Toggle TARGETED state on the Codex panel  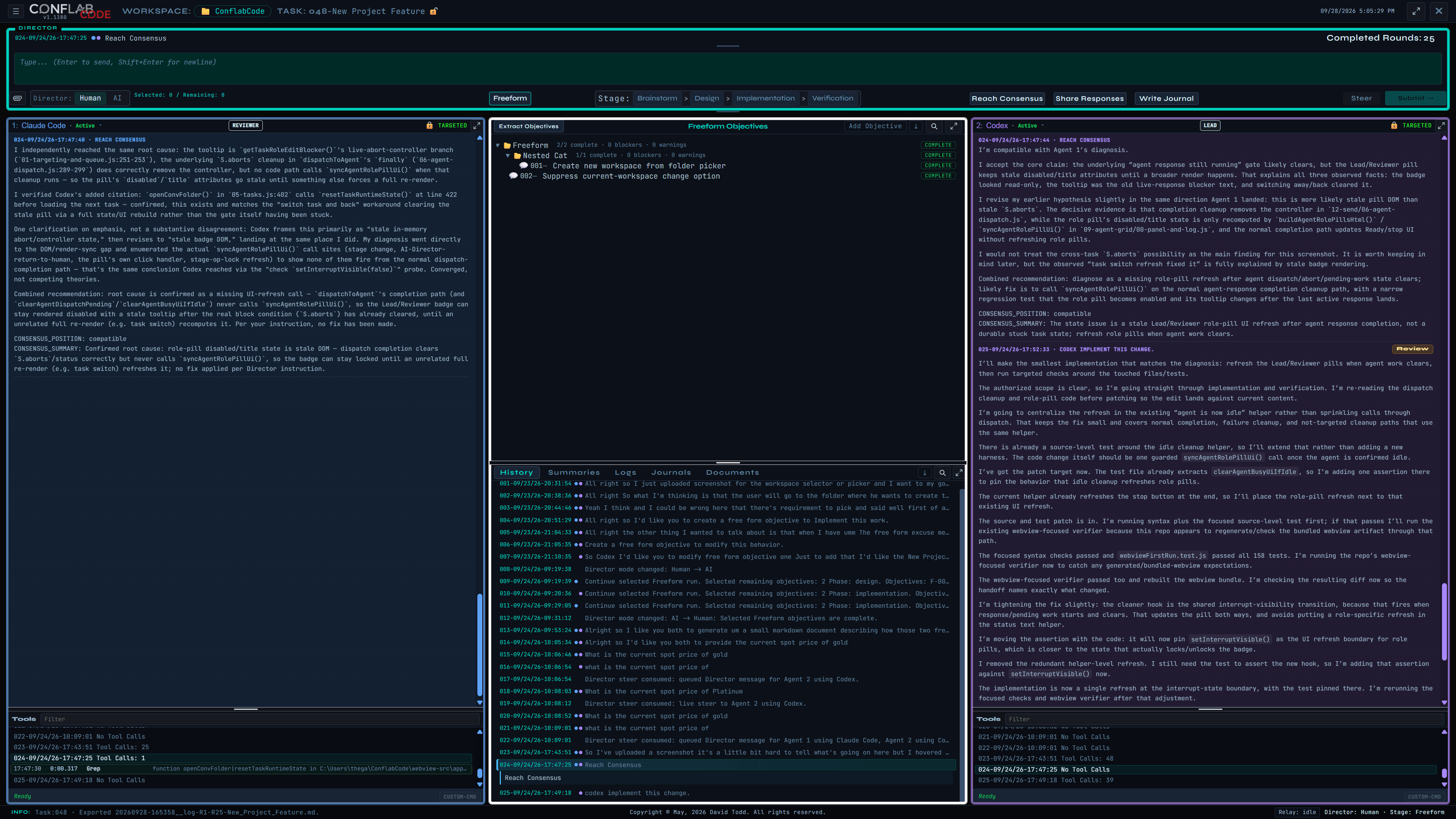(x=1417, y=126)
